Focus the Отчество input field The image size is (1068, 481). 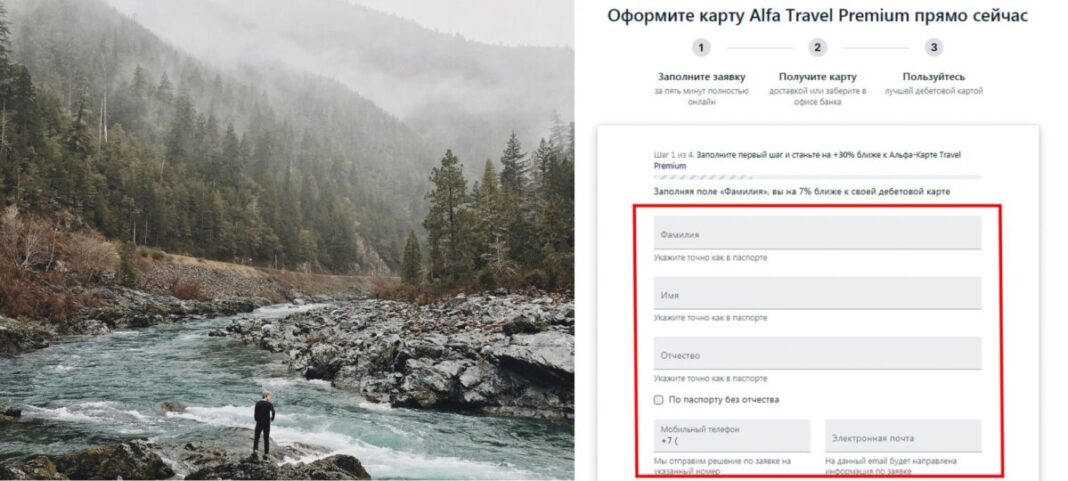pos(817,354)
